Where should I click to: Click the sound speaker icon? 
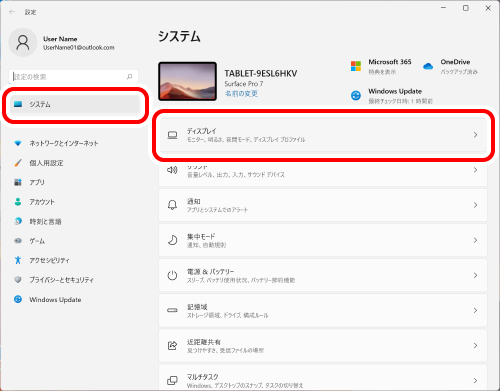point(172,170)
